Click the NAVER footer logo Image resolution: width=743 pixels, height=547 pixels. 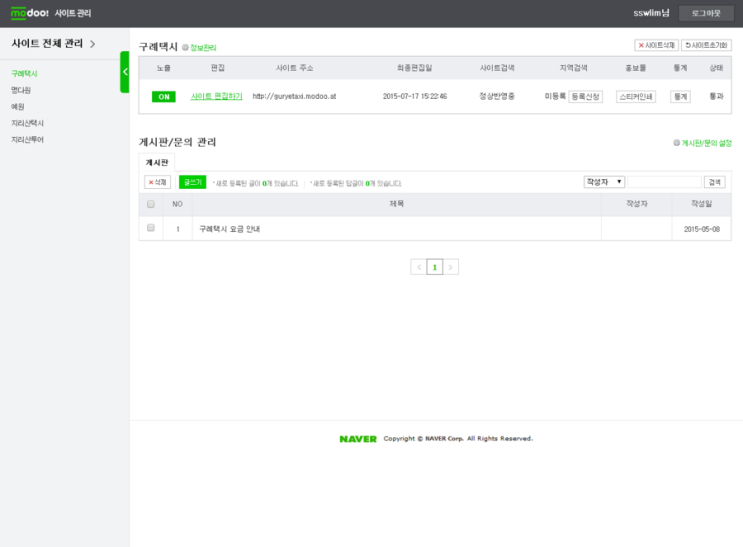pos(358,439)
